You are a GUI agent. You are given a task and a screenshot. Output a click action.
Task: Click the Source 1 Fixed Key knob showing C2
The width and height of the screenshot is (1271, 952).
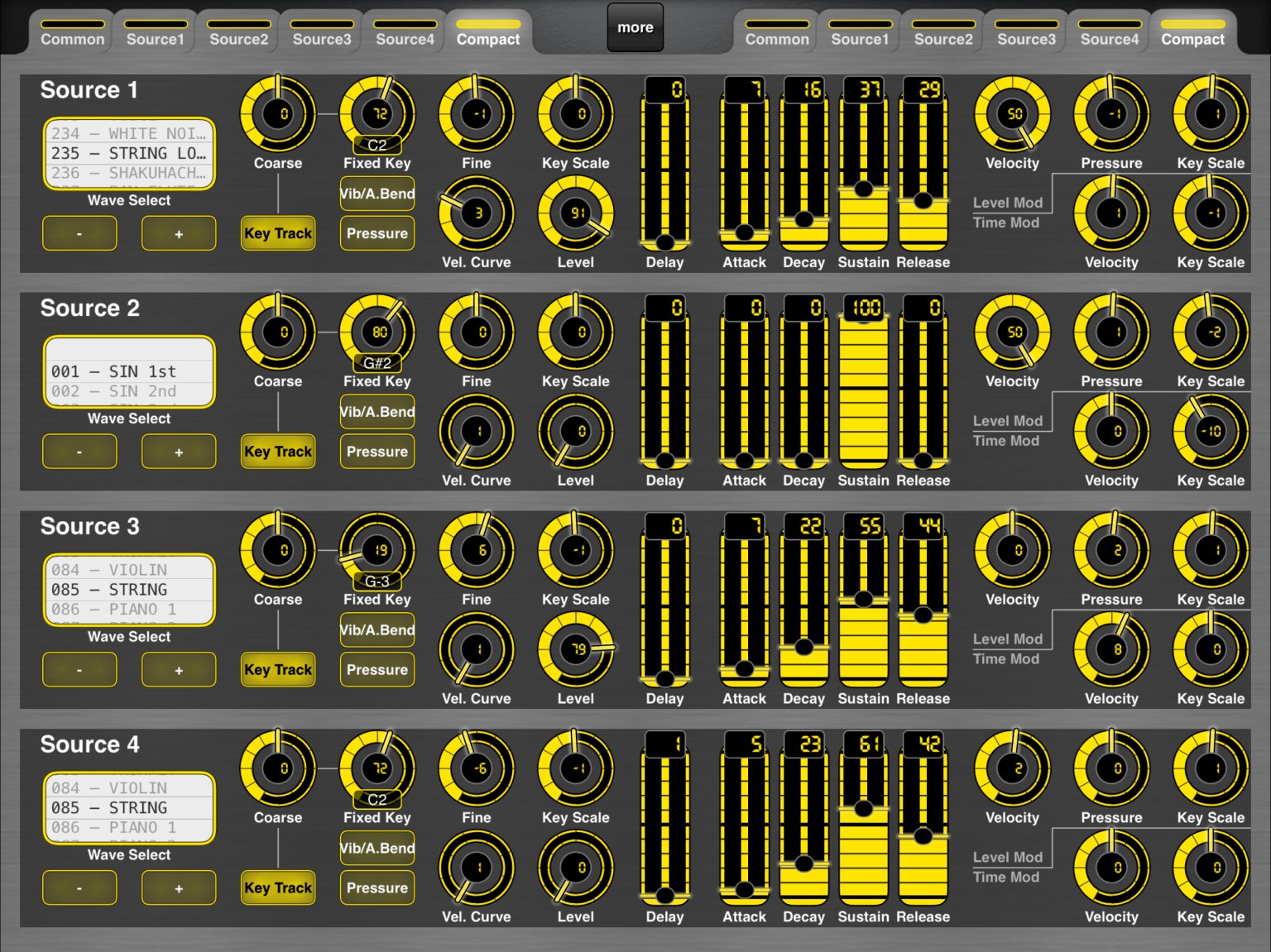[x=377, y=113]
